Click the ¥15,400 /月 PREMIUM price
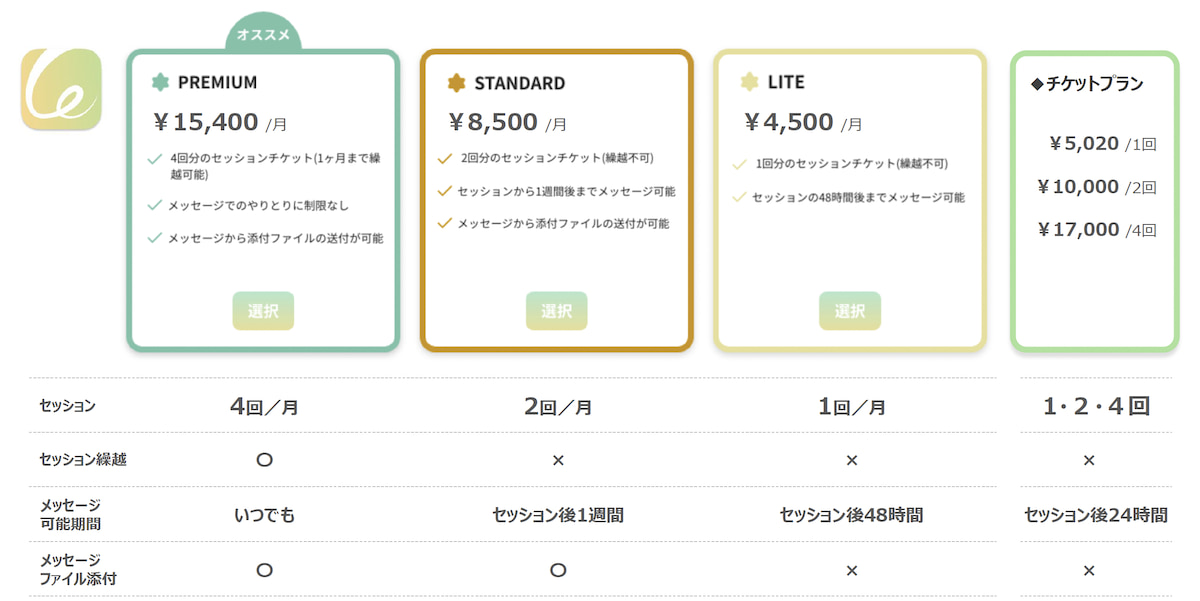Image resolution: width=1200 pixels, height=601 pixels. pyautogui.click(x=220, y=122)
